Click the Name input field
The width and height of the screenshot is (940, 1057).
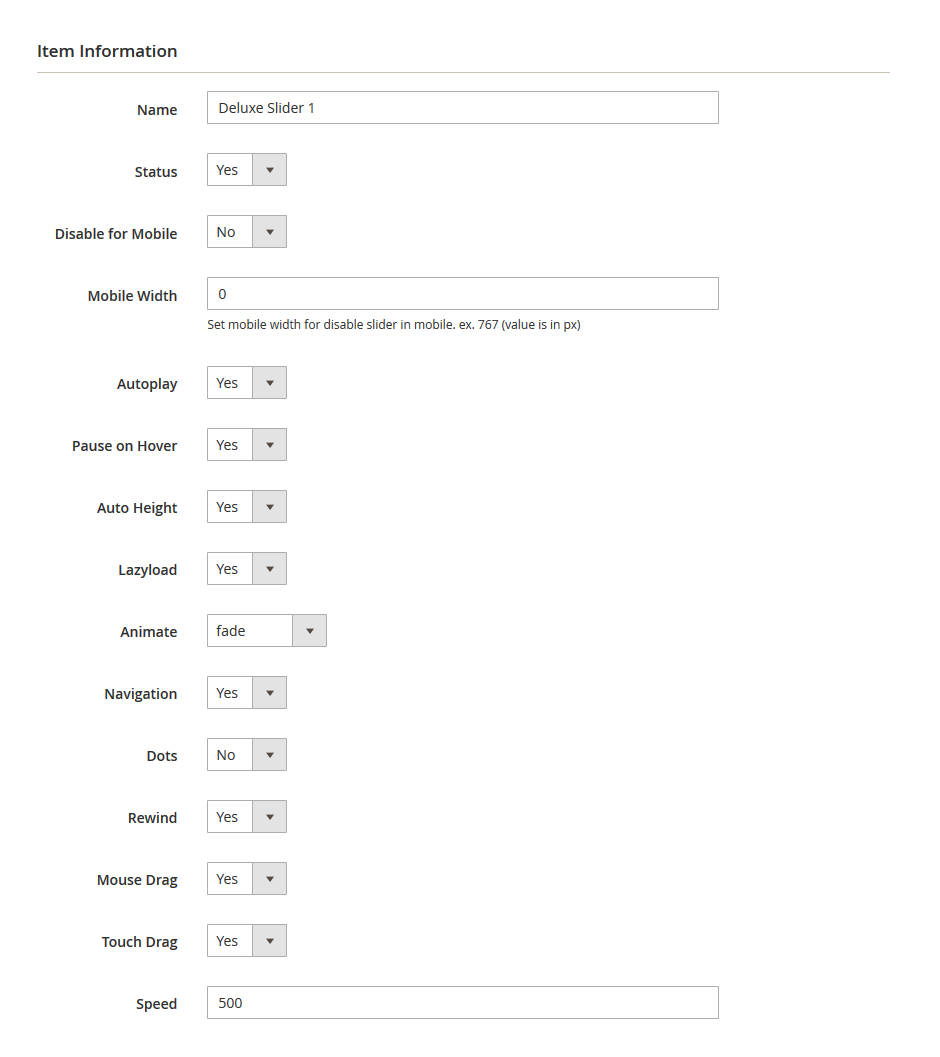[462, 108]
